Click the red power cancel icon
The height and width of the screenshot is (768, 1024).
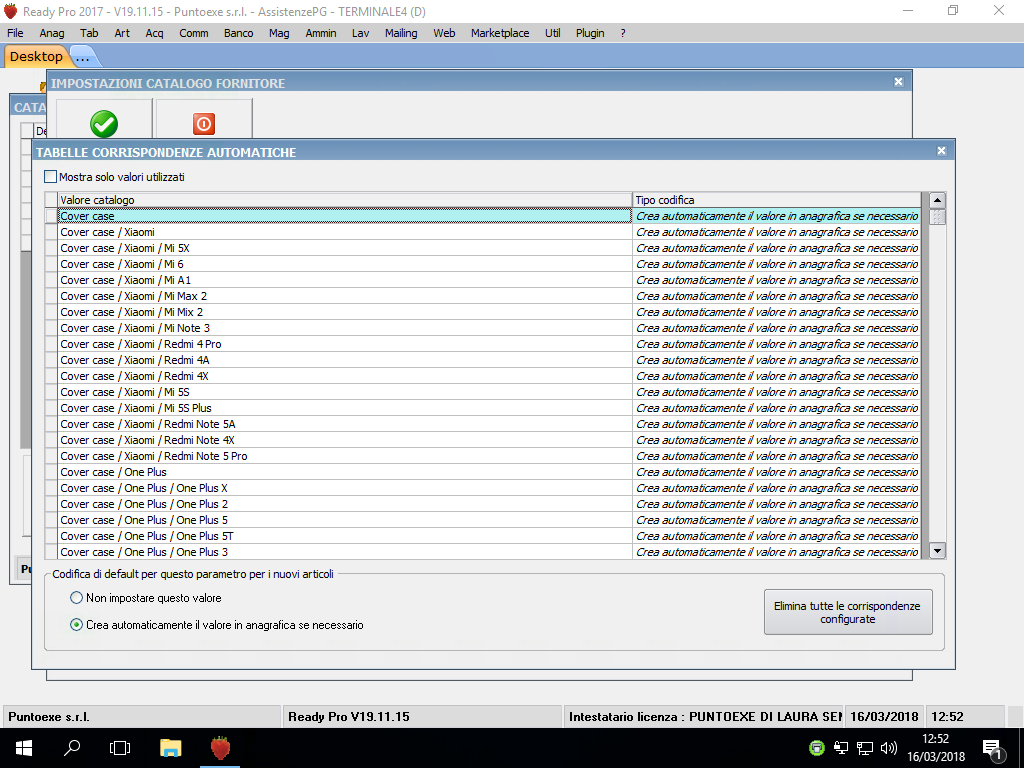[204, 123]
